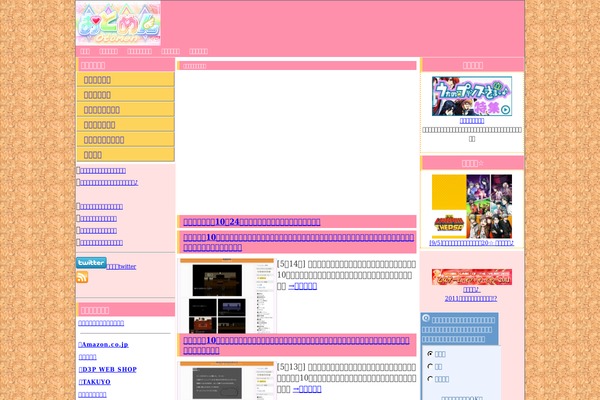
Task: Open the pink headline above the [5·13] entry
Action: pos(297,345)
